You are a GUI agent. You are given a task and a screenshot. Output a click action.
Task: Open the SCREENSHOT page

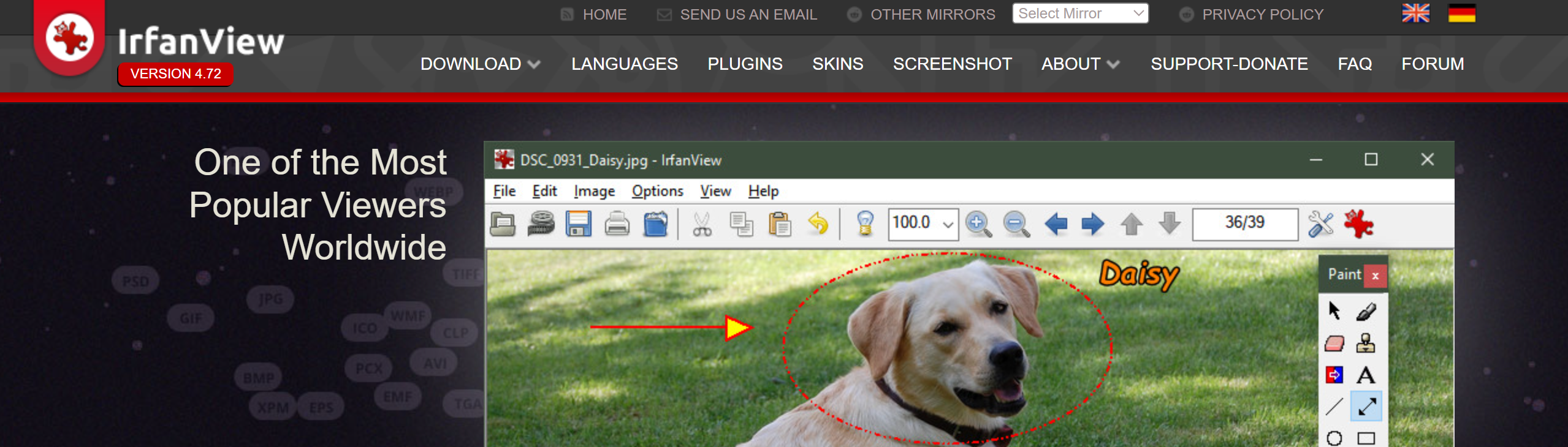(x=952, y=64)
